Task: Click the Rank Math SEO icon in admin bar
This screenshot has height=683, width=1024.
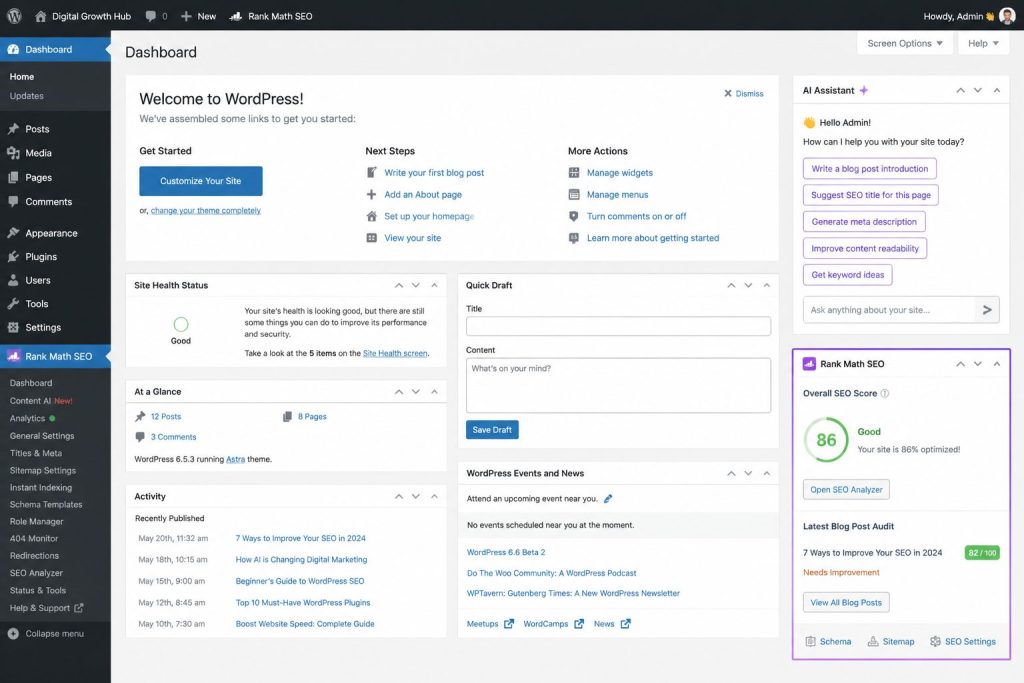Action: coord(236,16)
